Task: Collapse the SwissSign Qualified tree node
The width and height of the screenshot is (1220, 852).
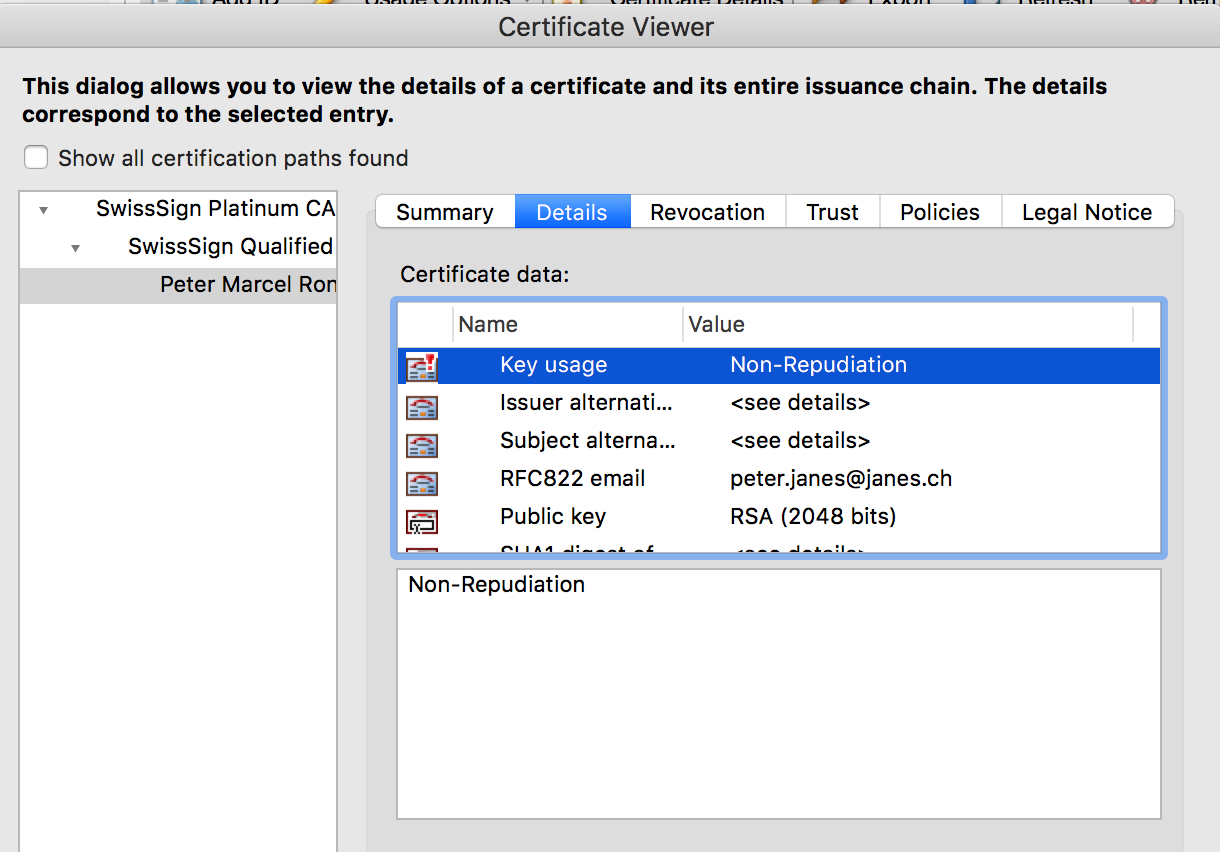Action: (x=75, y=248)
